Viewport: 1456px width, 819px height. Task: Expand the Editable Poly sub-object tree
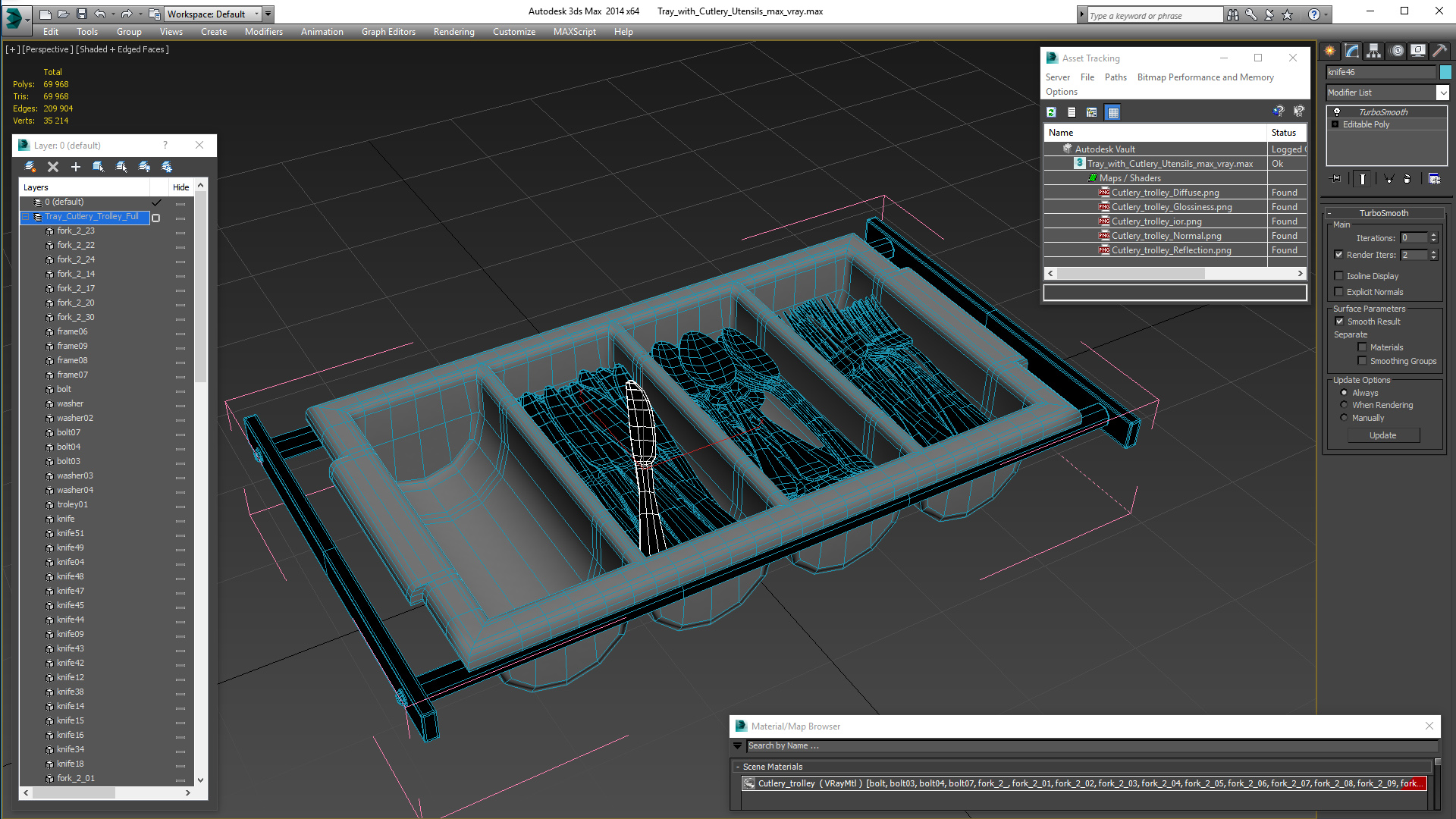(1335, 124)
